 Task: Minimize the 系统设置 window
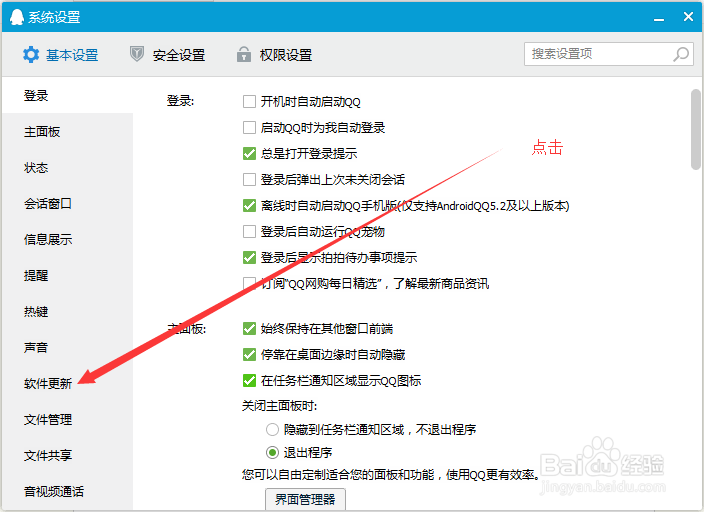tap(659, 18)
